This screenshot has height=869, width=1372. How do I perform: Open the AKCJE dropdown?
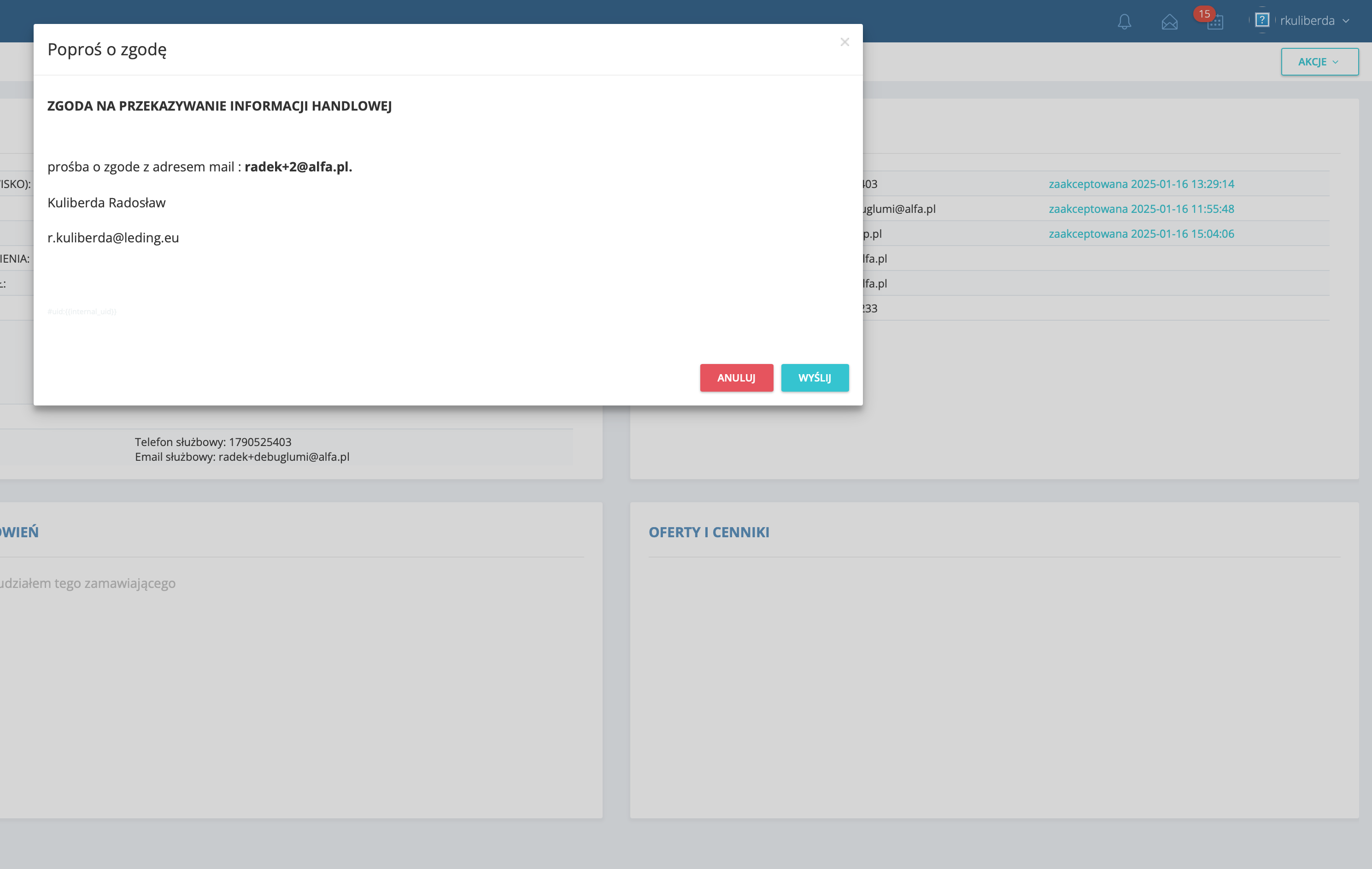pyautogui.click(x=1319, y=62)
